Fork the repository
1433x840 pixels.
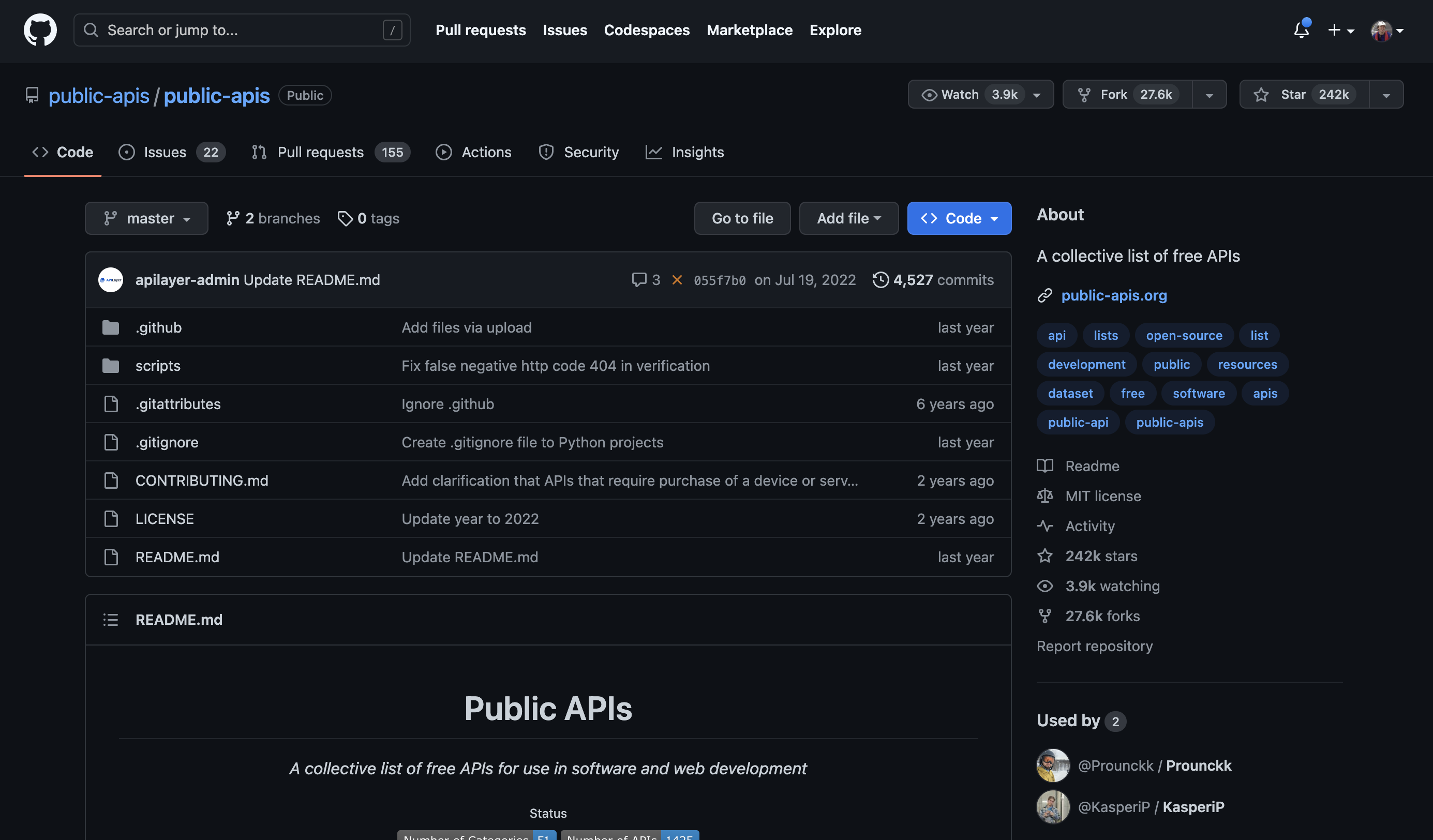click(x=1127, y=95)
